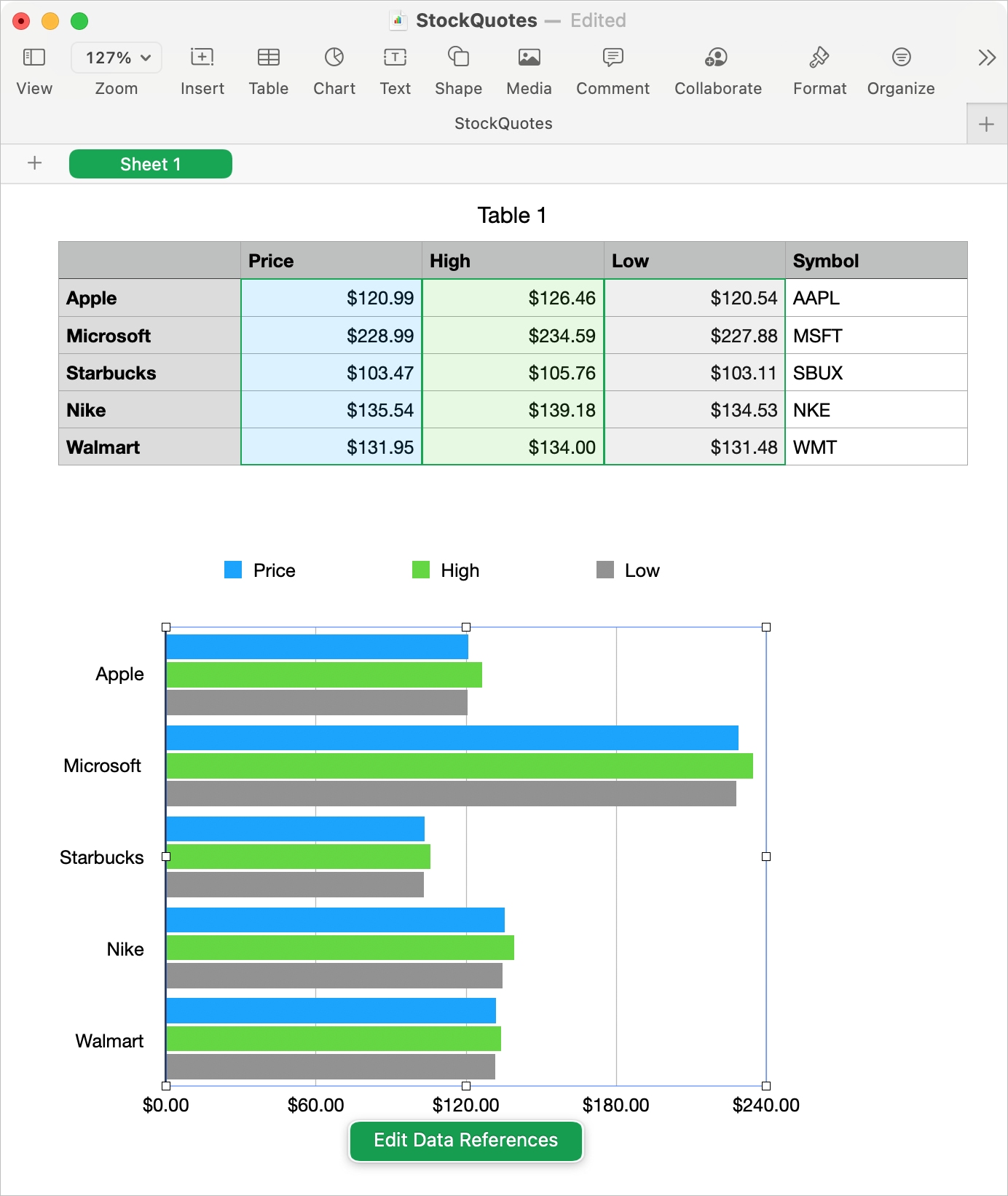Select the Table 1 title
Viewport: 1008px width, 1196px height.
pos(512,216)
